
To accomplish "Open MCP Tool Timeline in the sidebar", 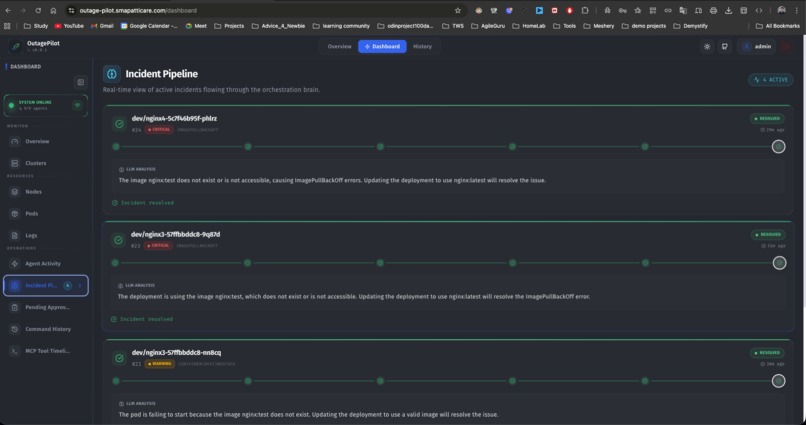I will click(x=45, y=351).
